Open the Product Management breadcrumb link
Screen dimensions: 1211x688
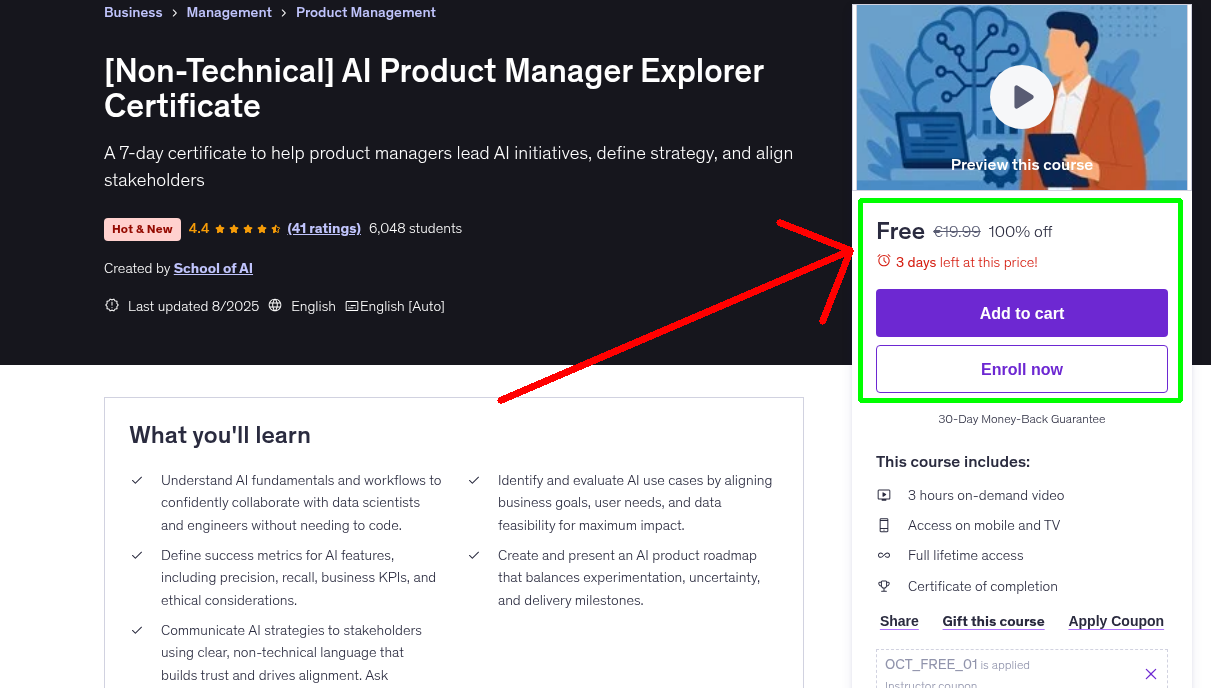coord(366,13)
